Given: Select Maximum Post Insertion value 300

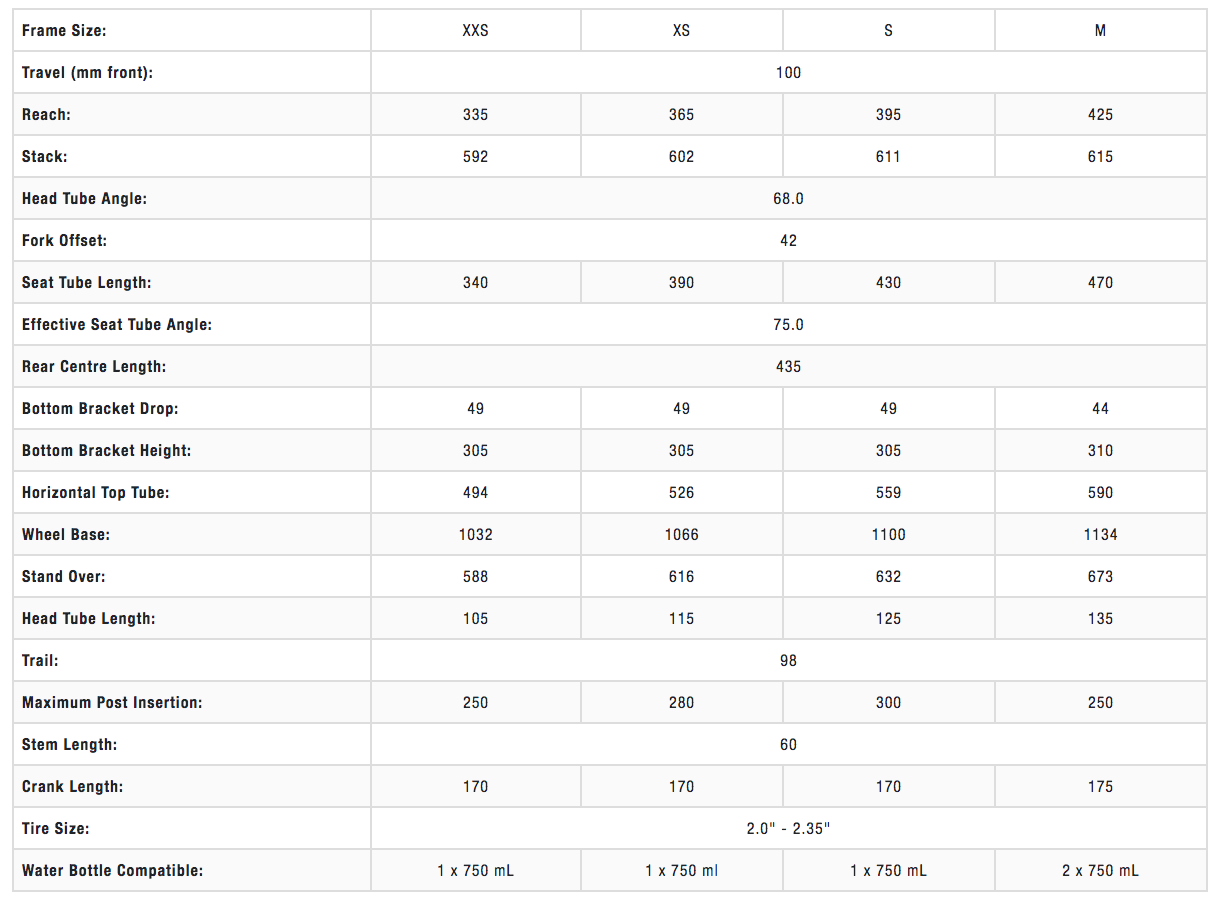Looking at the screenshot, I should [x=888, y=702].
